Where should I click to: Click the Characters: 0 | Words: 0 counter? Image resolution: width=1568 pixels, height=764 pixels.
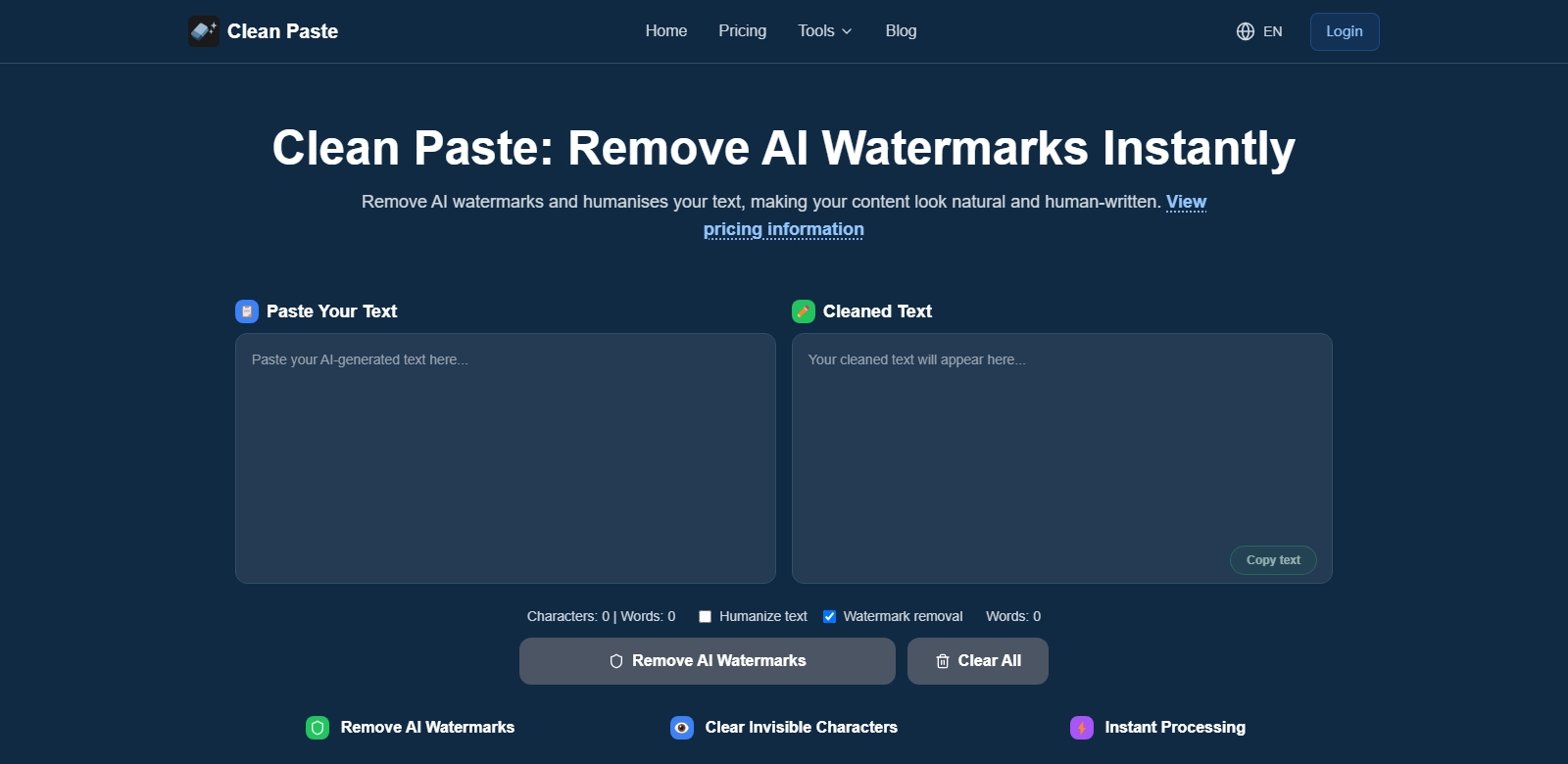[x=601, y=616]
